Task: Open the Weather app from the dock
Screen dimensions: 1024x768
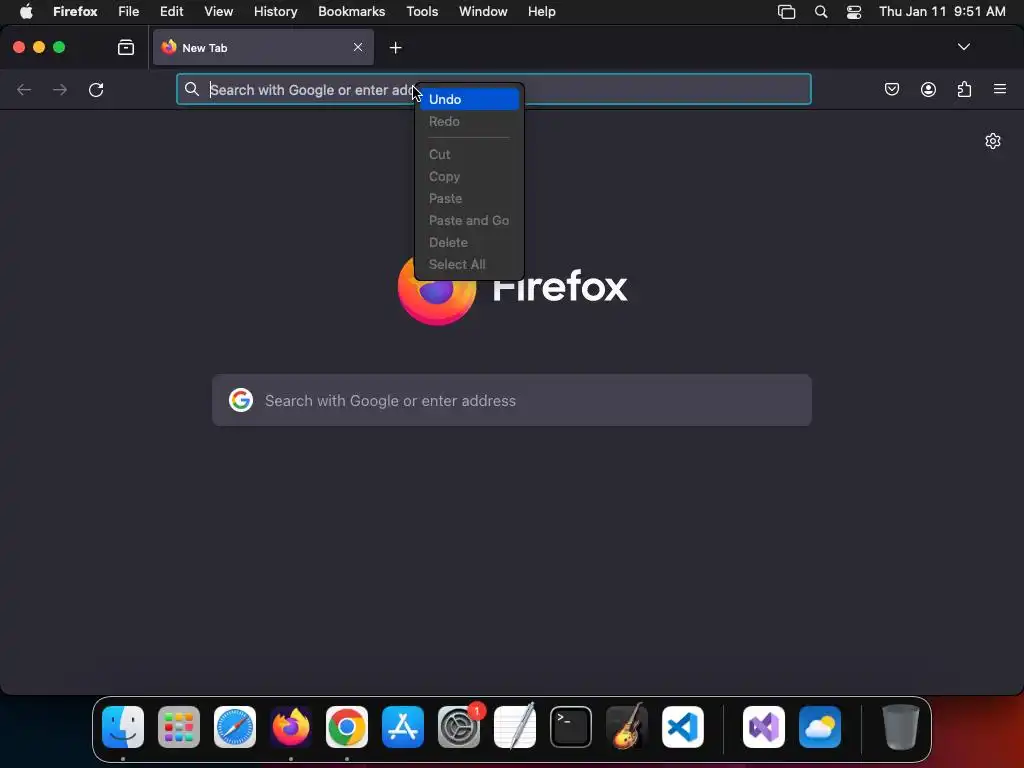Action: pos(820,727)
